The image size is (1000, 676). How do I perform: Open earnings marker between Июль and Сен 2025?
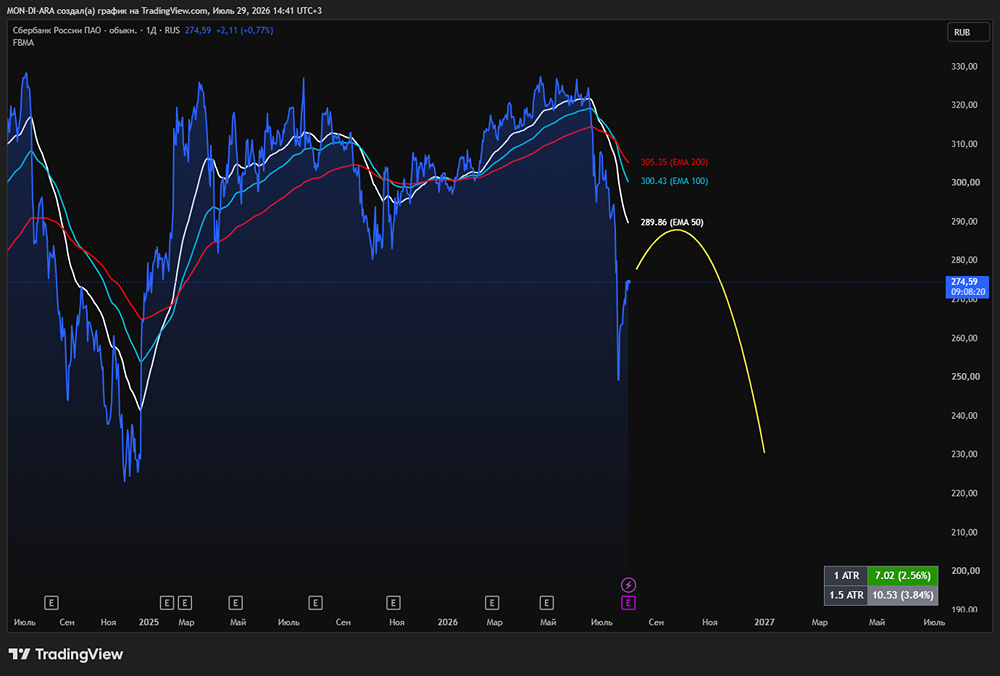pos(315,603)
